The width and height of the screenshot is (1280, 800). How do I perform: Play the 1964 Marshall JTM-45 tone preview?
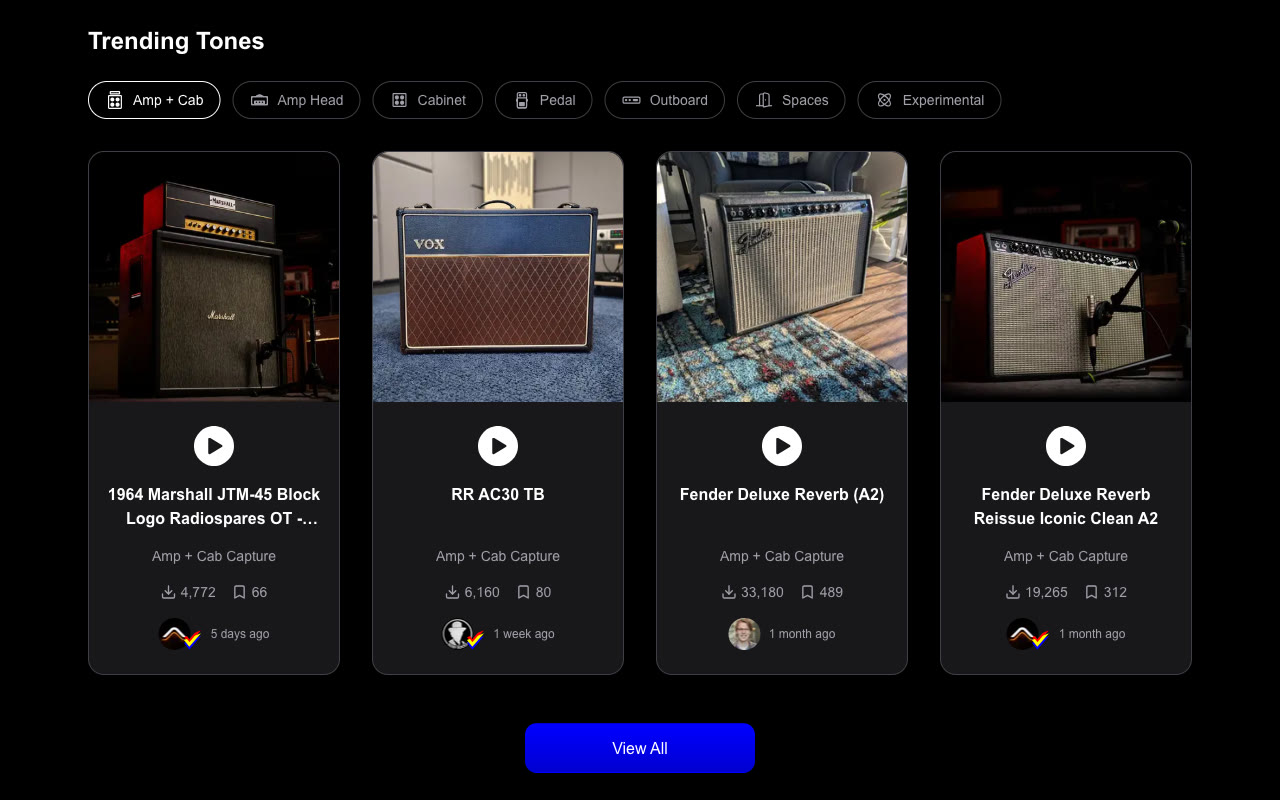tap(214, 446)
